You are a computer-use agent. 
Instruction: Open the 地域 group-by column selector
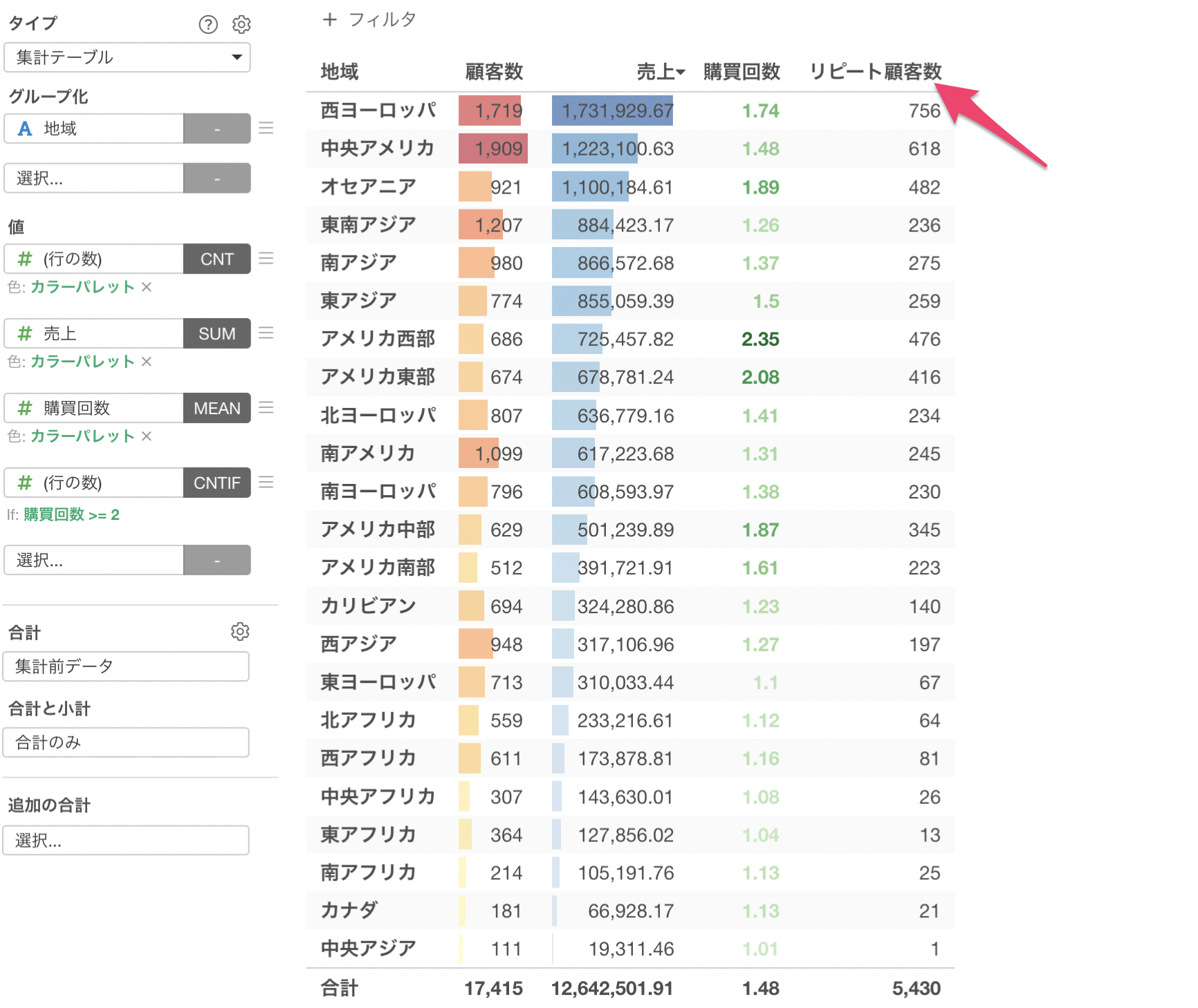tap(94, 129)
